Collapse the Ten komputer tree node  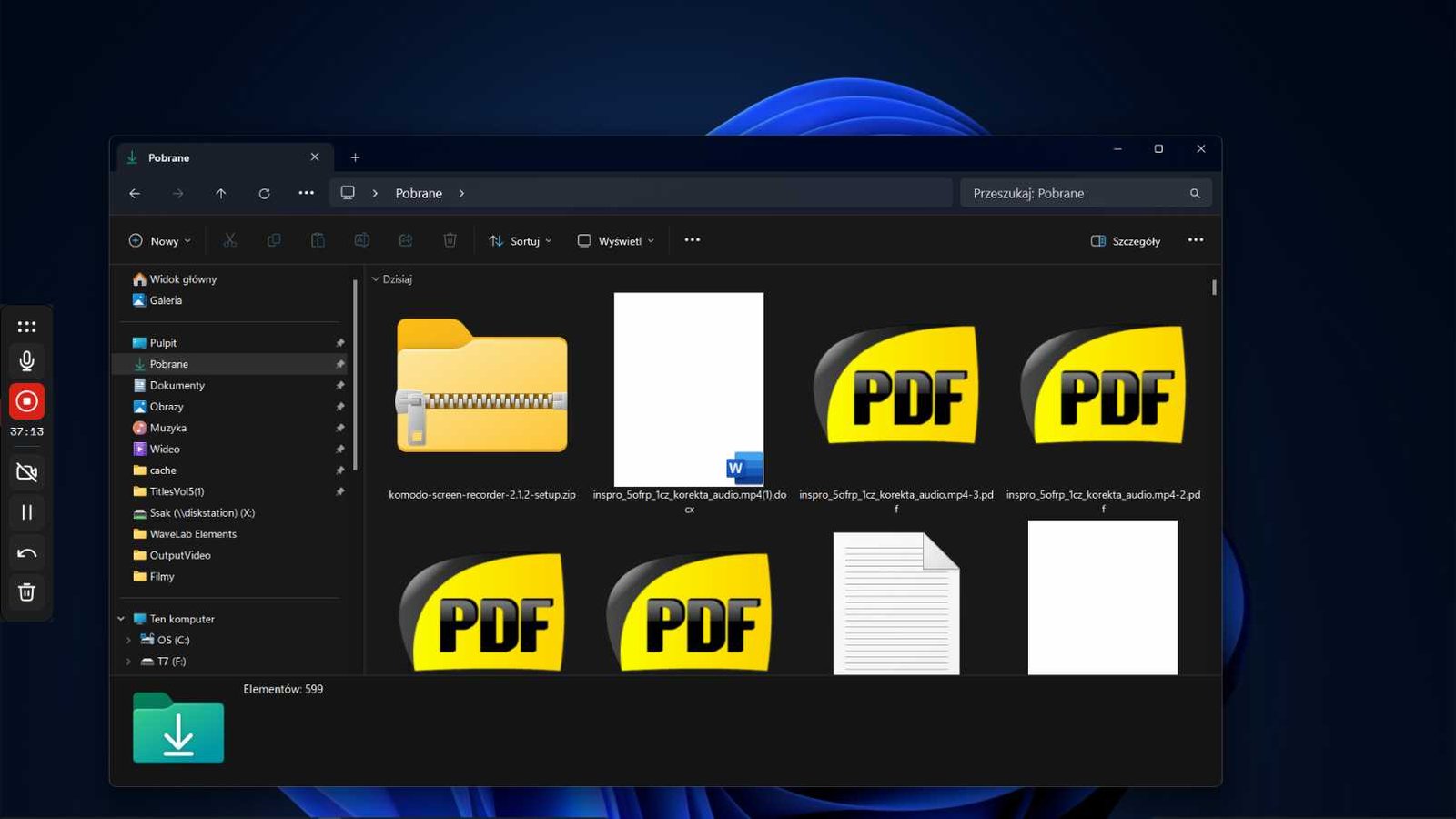pos(121,619)
